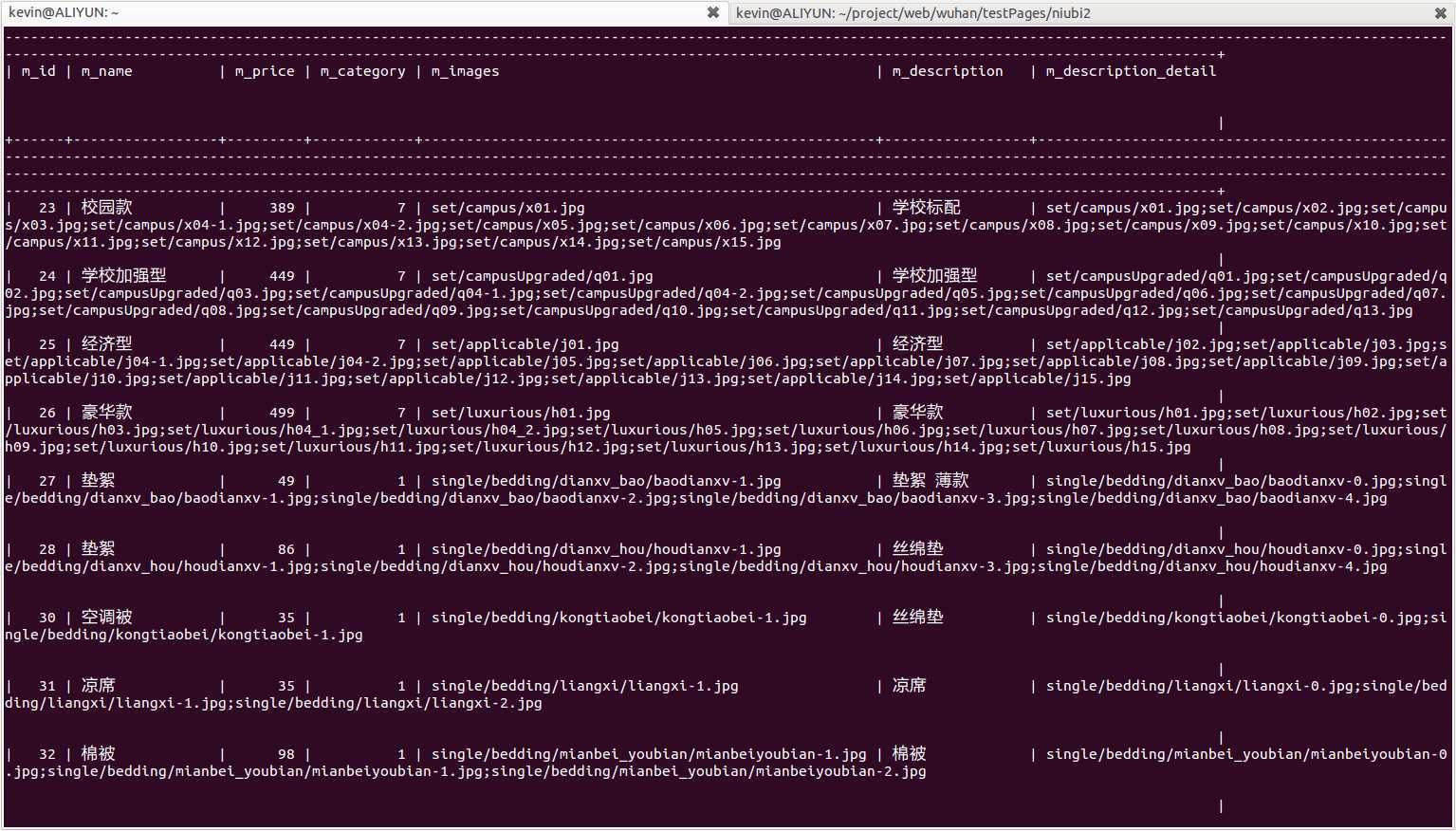Viewport: 1456px width, 831px height.
Task: Click the description 学校标配
Action: [x=926, y=208]
